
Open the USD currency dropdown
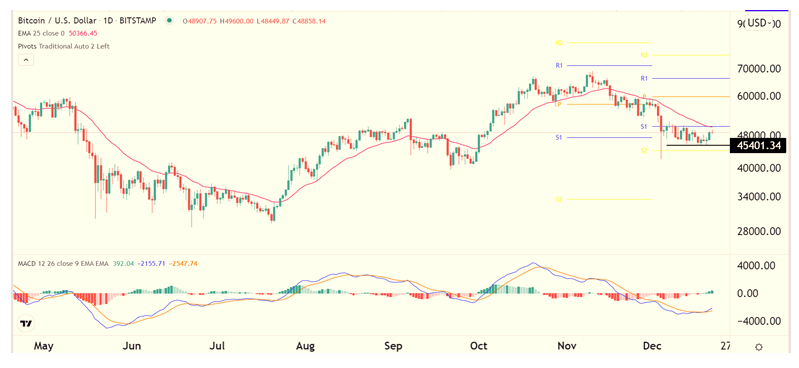(760, 23)
